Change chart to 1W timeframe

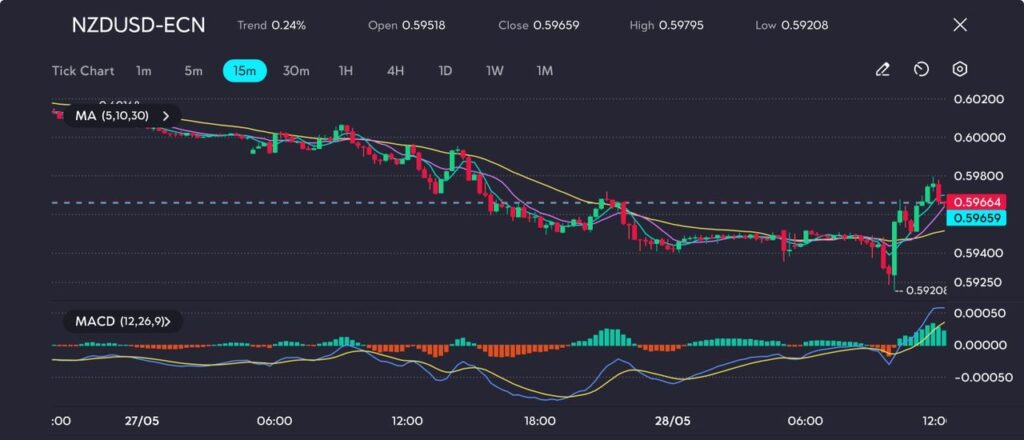(495, 71)
